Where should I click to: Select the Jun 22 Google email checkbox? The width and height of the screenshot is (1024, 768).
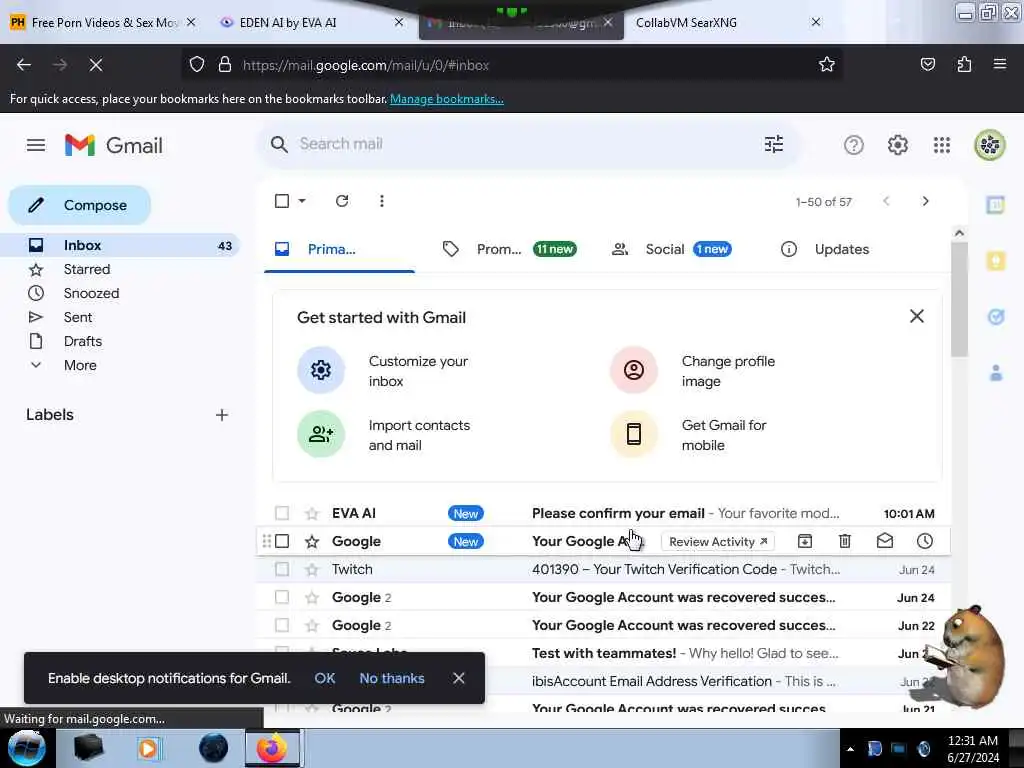(282, 626)
